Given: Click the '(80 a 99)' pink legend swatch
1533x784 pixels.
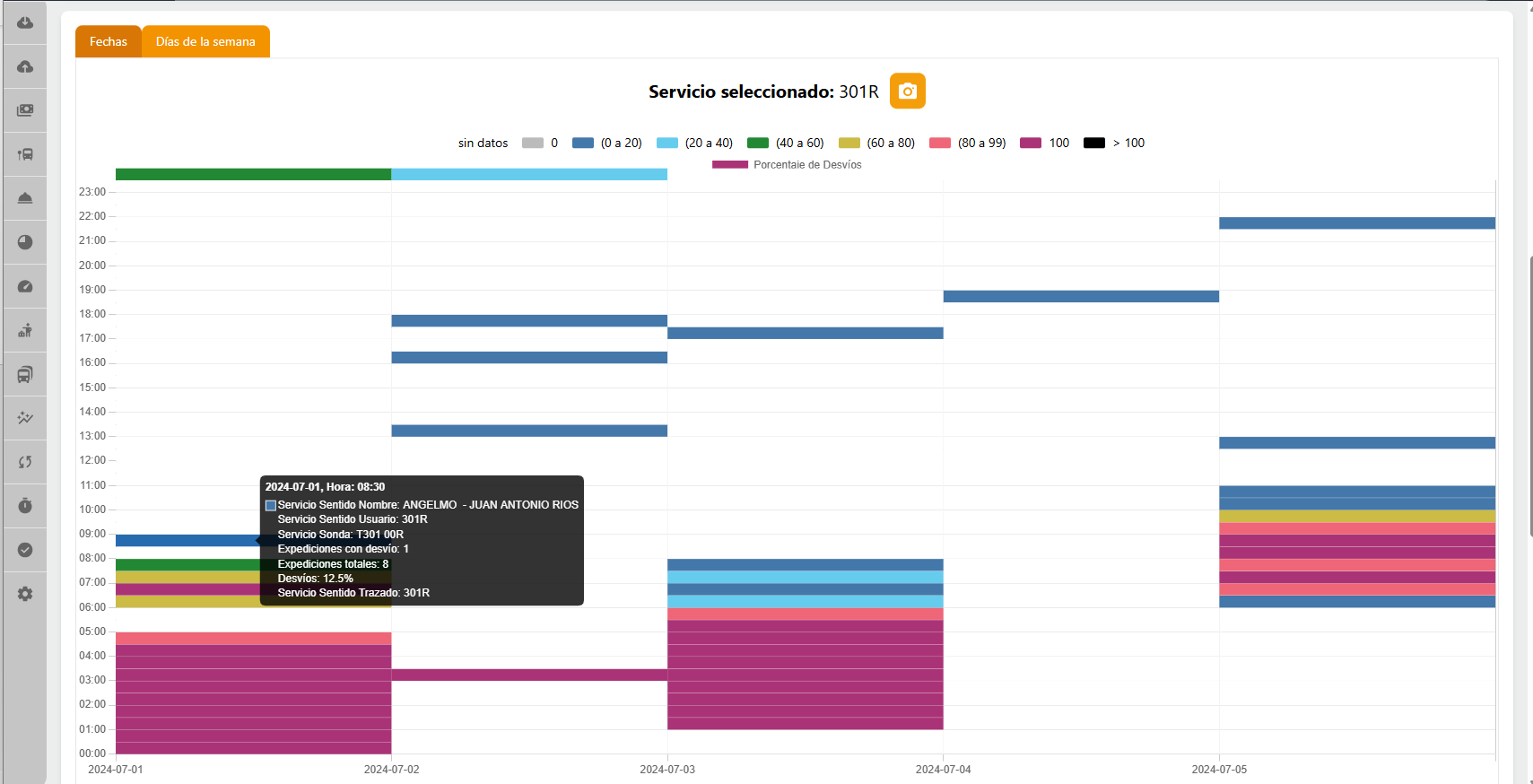Looking at the screenshot, I should tap(939, 144).
